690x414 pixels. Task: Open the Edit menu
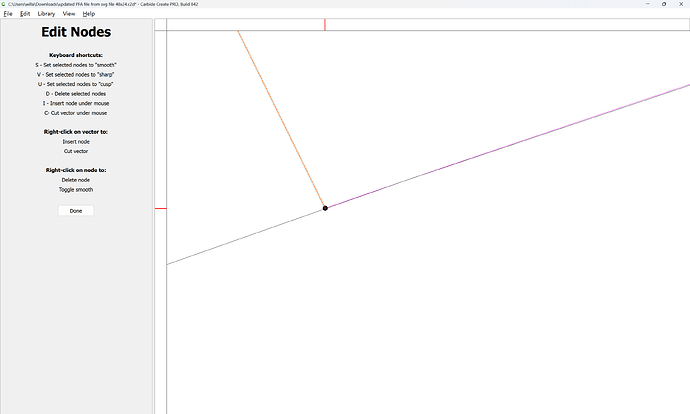pos(25,14)
